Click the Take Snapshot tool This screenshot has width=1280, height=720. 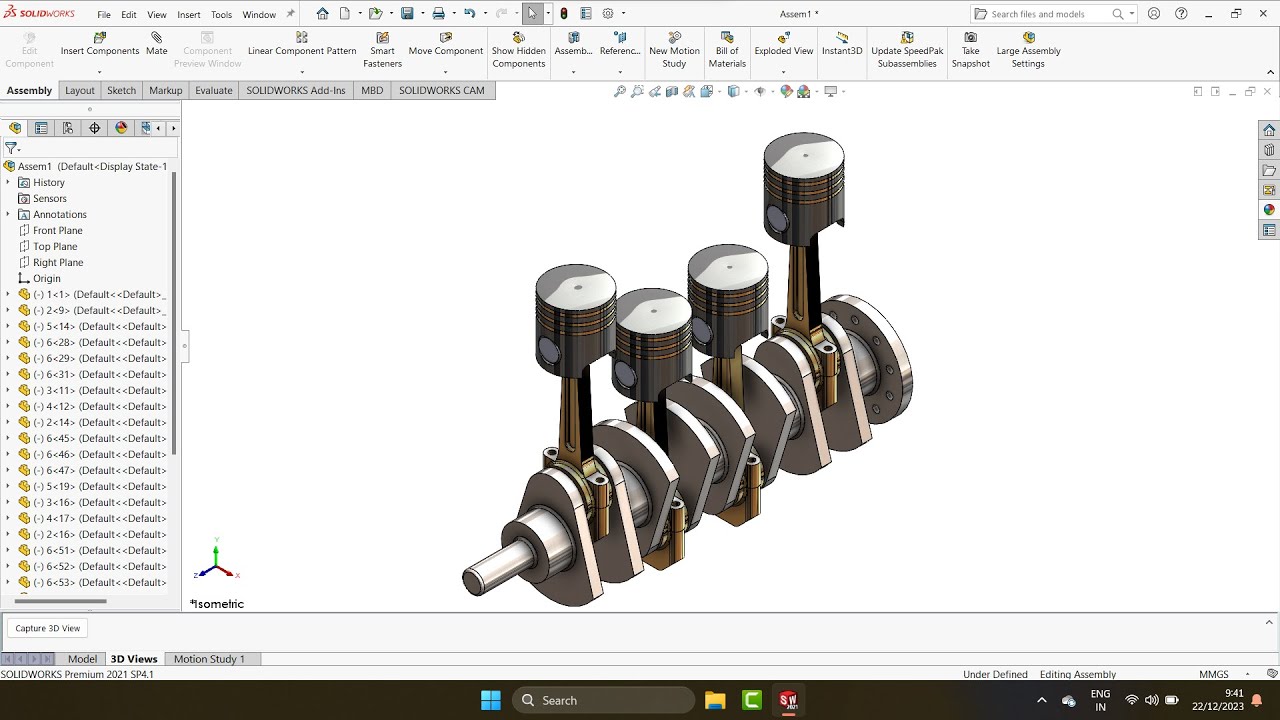coord(970,50)
